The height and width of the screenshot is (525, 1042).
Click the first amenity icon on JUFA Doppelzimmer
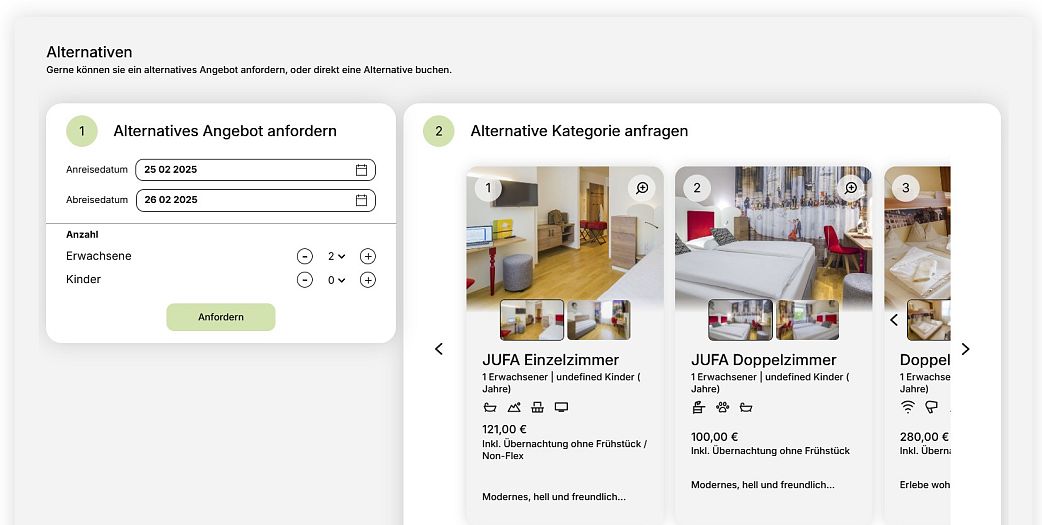coord(698,407)
